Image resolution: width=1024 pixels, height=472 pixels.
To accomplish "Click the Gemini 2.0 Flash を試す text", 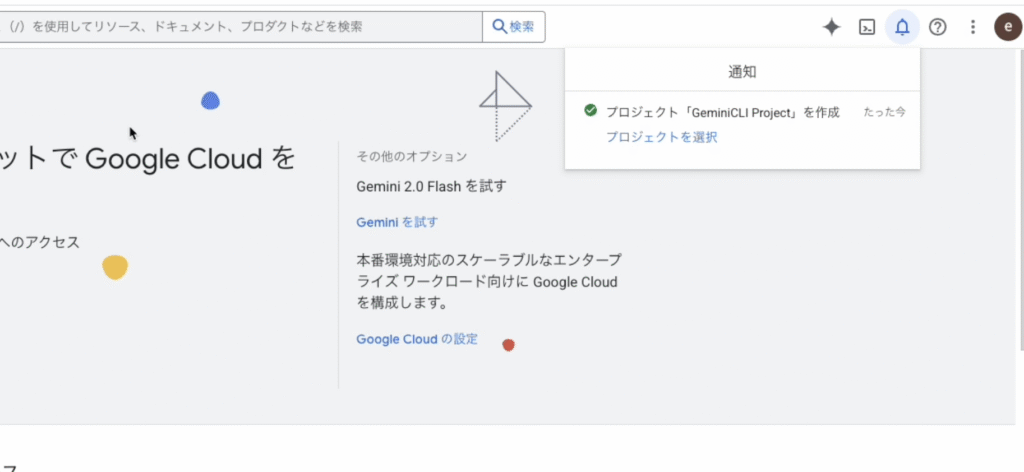I will (x=431, y=187).
